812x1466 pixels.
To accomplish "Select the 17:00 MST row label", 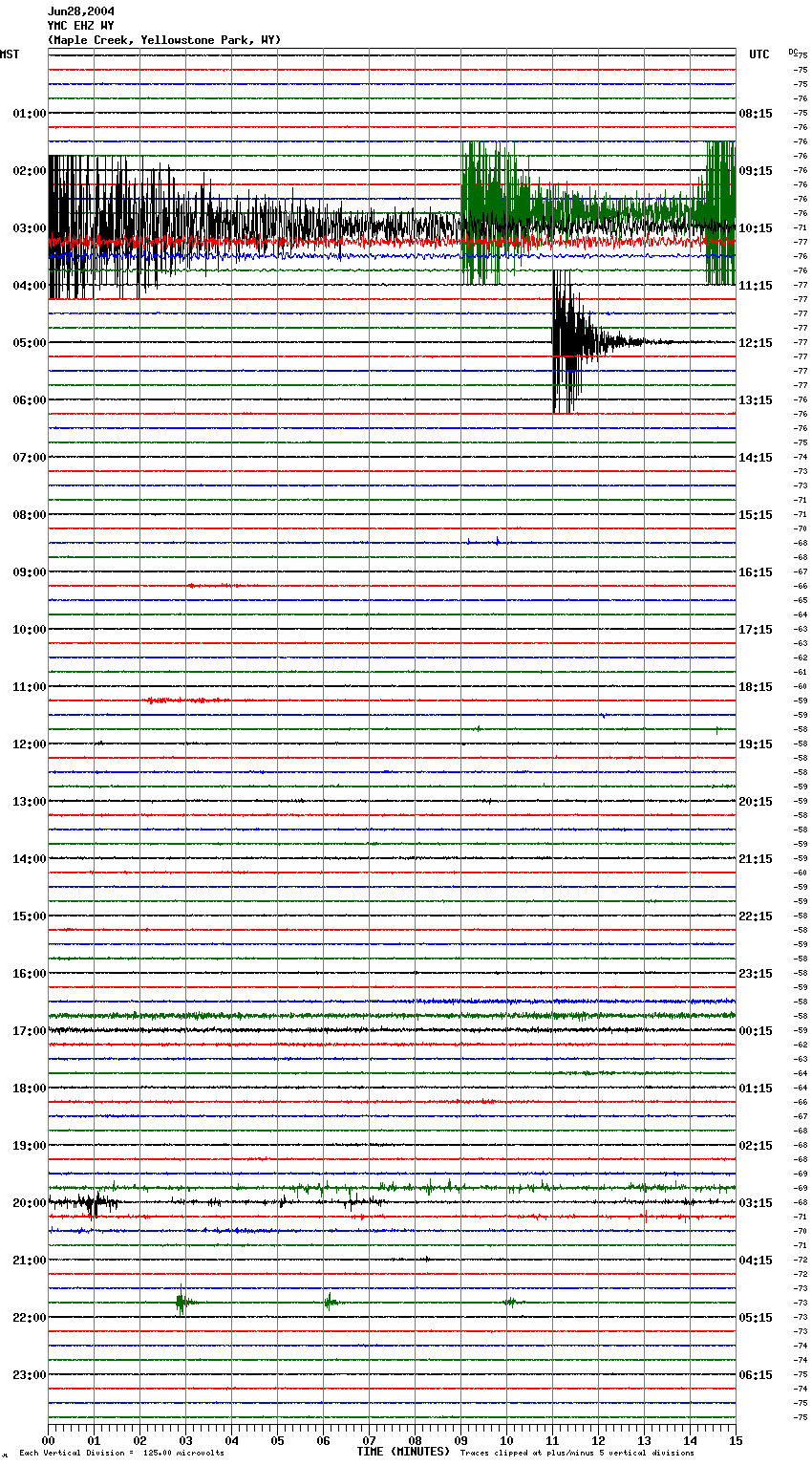I will pyautogui.click(x=30, y=1030).
